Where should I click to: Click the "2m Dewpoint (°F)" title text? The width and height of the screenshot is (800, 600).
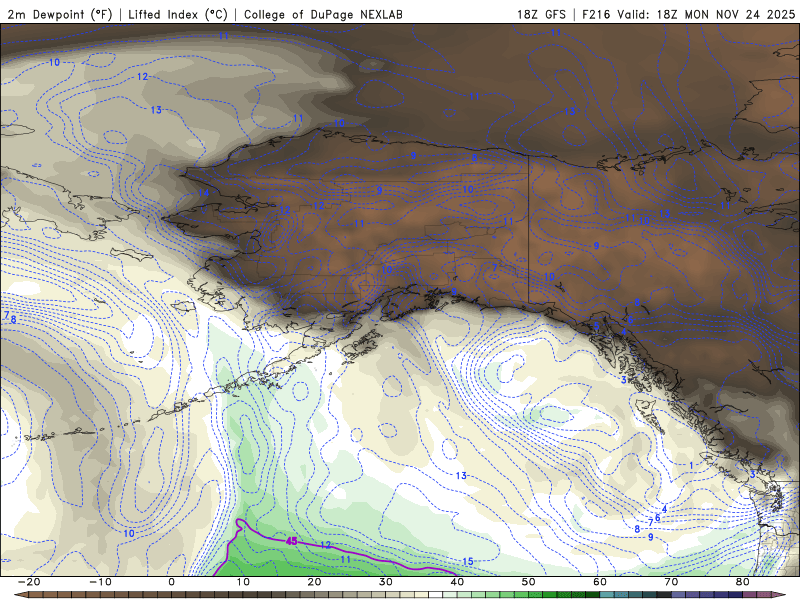(59, 14)
